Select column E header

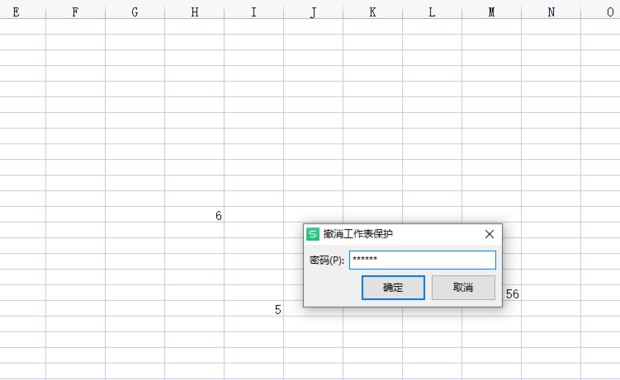coord(23,12)
